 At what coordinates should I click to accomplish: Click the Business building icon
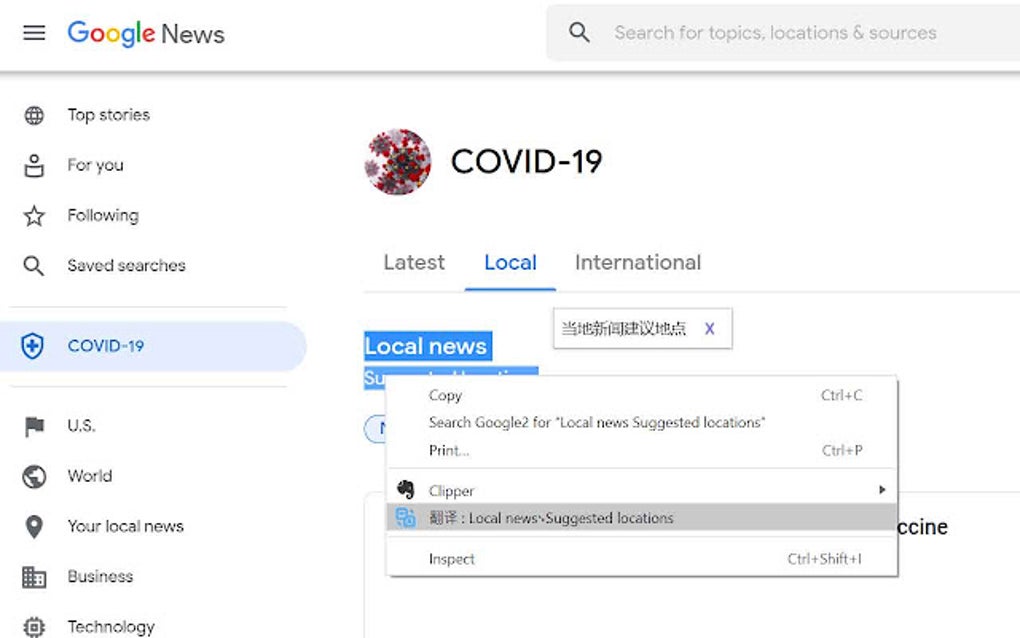click(33, 576)
